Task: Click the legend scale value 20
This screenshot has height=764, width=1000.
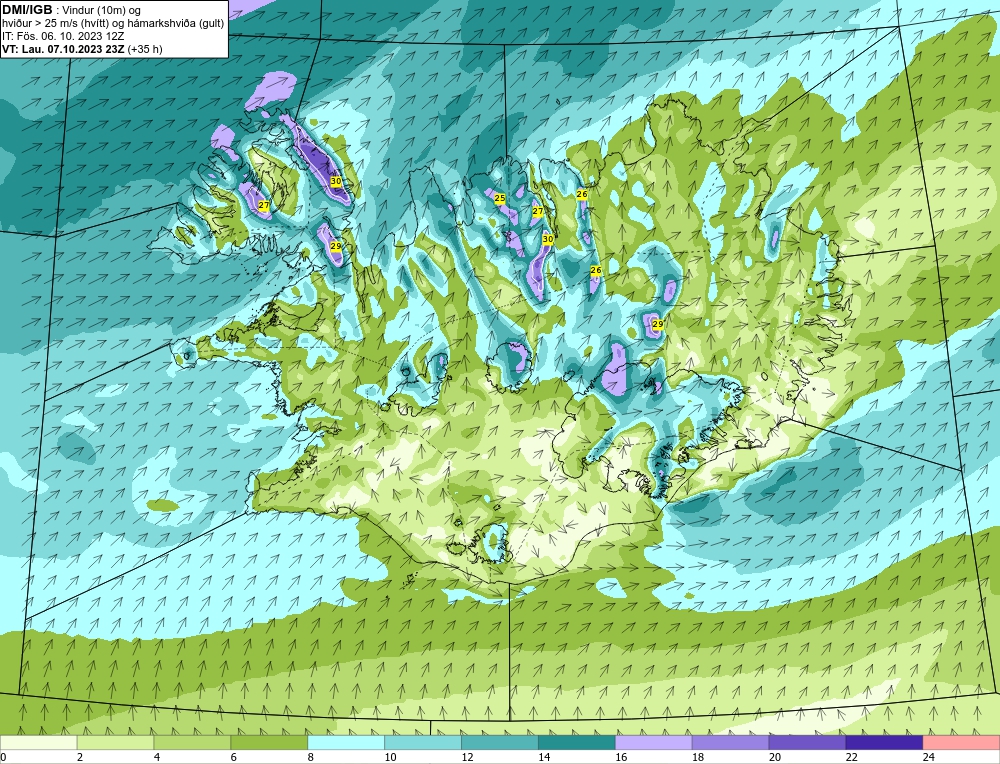Action: 775,757
